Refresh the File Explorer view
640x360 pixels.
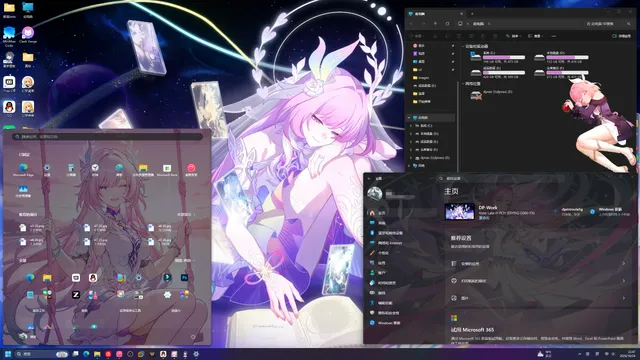click(447, 24)
